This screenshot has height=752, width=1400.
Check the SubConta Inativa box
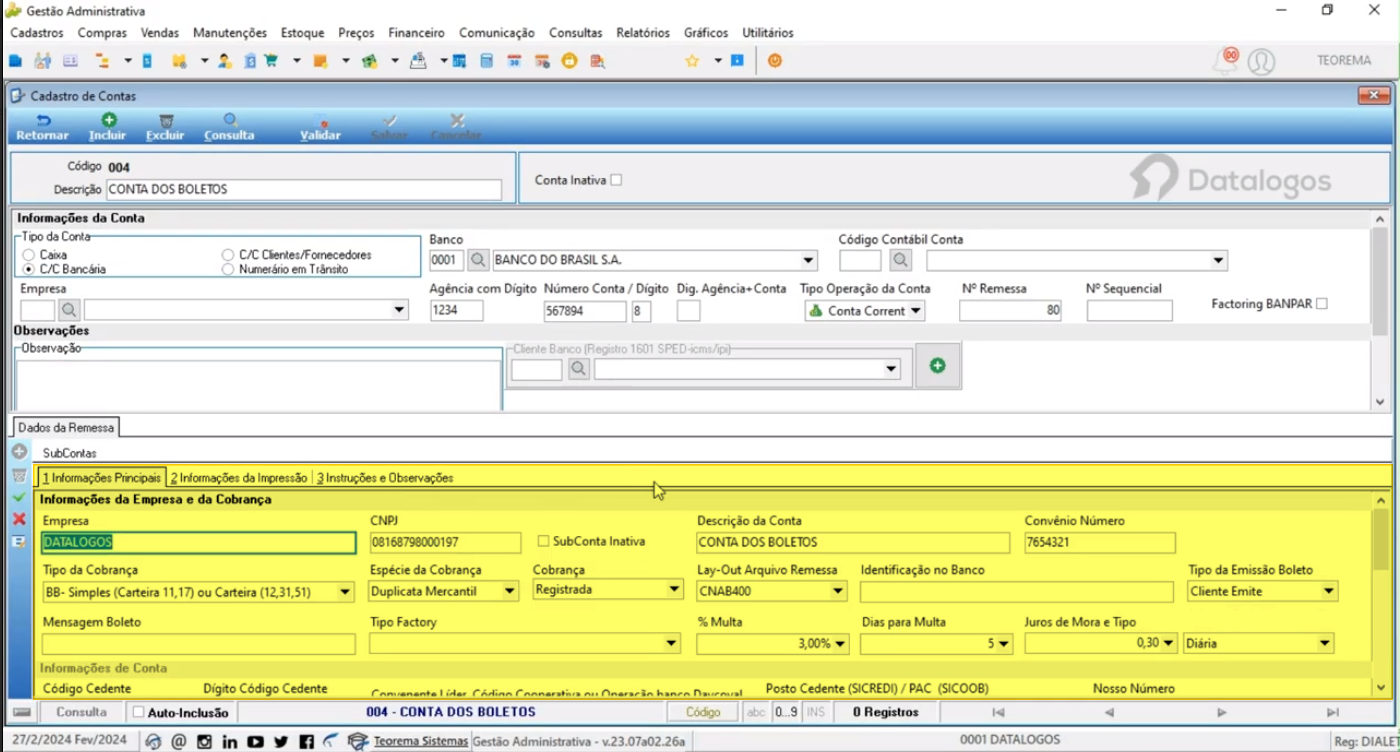coord(544,541)
